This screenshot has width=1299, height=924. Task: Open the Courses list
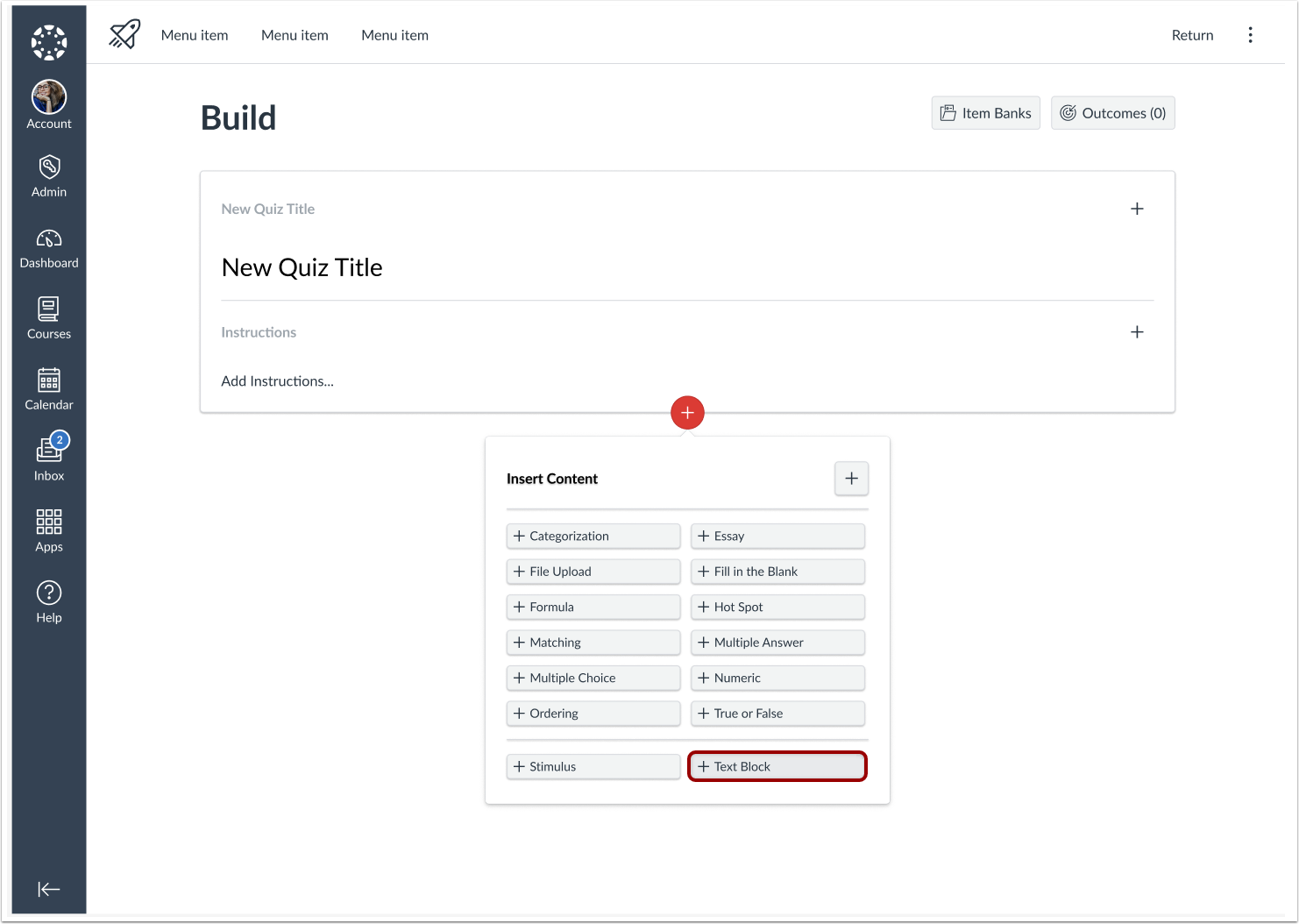point(48,317)
